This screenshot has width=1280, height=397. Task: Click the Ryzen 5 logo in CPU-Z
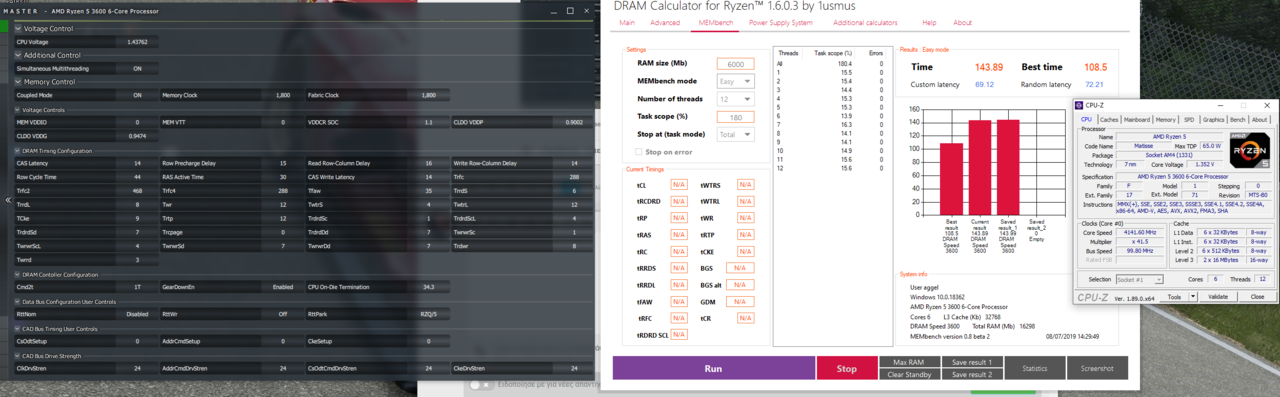pyautogui.click(x=1250, y=151)
